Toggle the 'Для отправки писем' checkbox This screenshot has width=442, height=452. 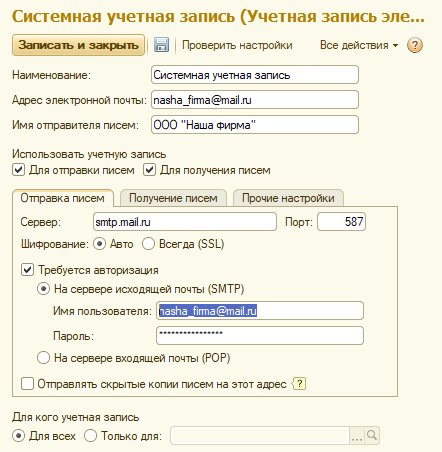coord(18,170)
